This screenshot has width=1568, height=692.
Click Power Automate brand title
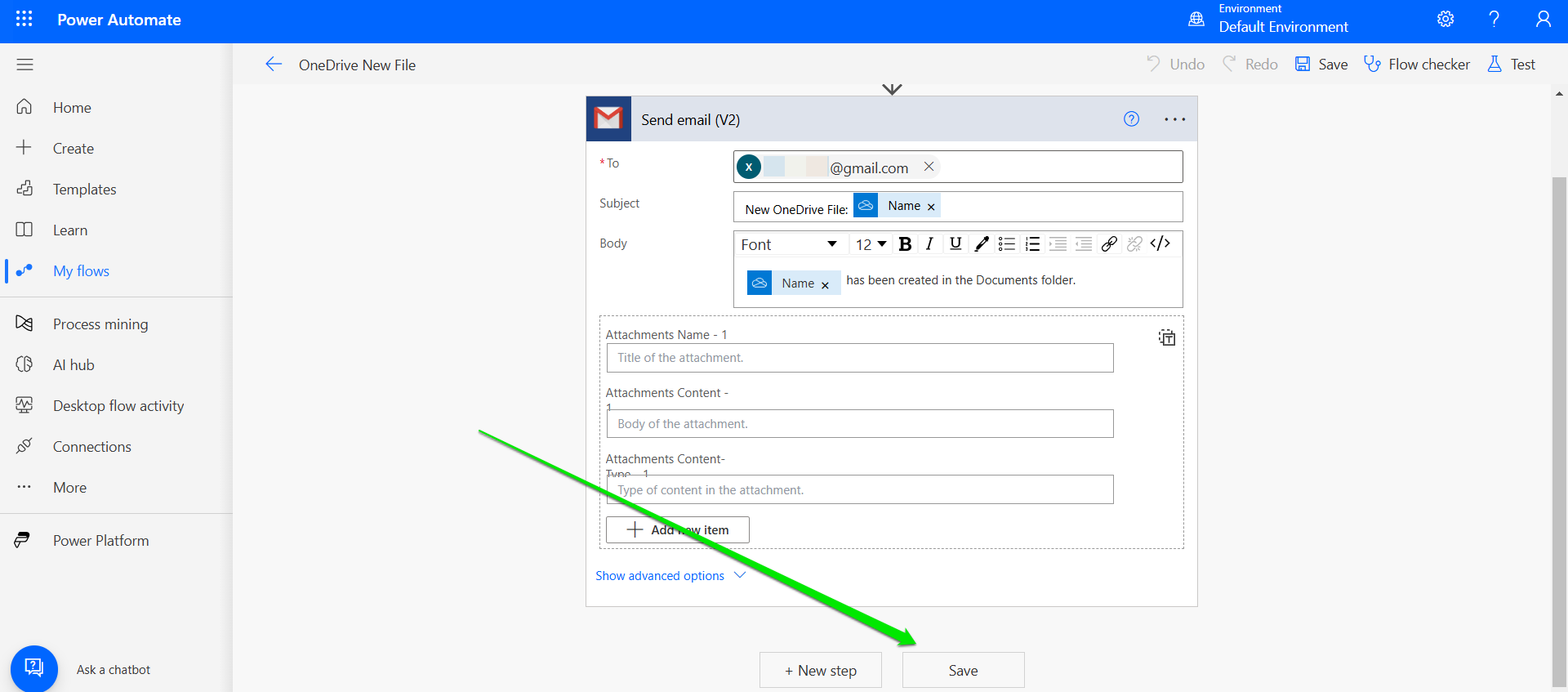coord(119,20)
